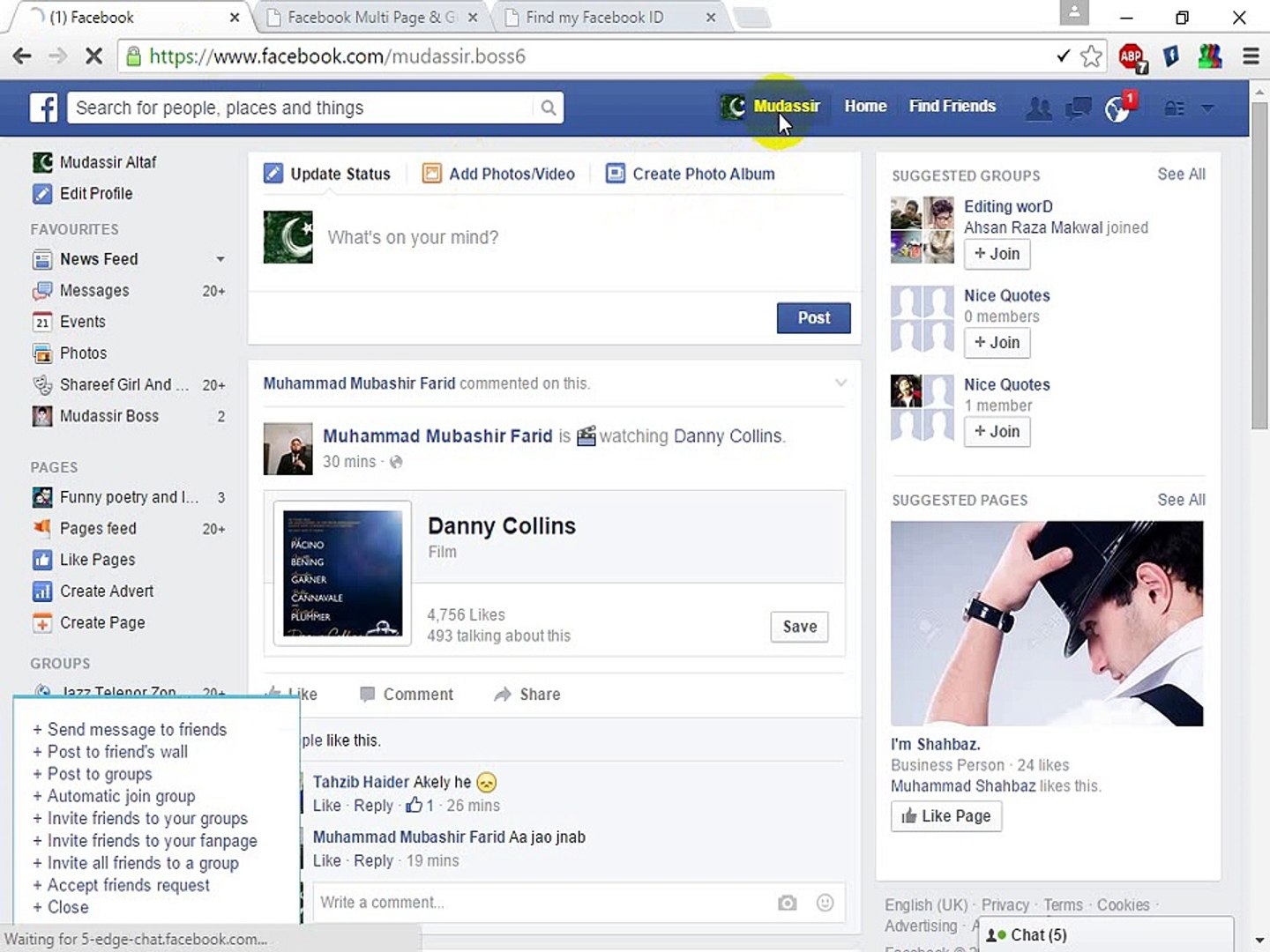Click the emoji smiley icon in comment box

825,903
